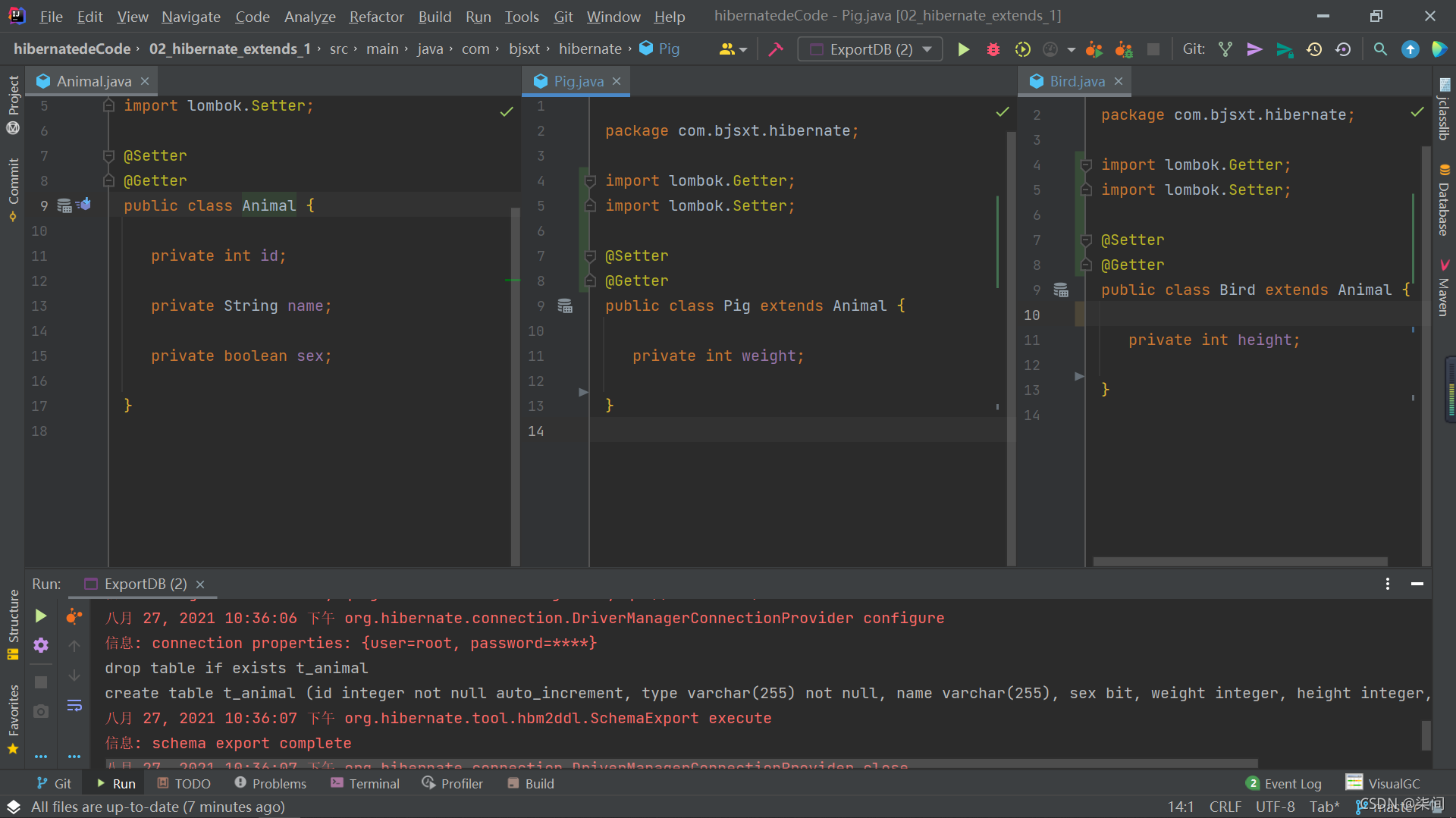Click the Run console horizontal scrollbar
Screen dimensions: 1456x818
682,763
